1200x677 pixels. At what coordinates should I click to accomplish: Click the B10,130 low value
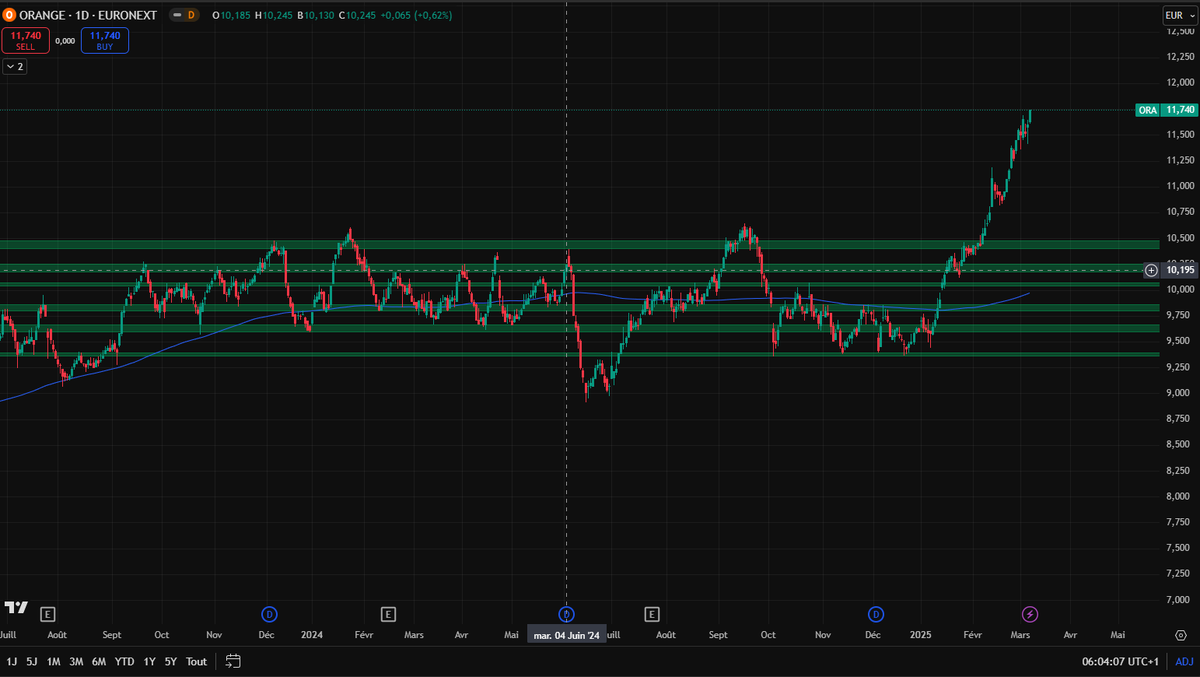[315, 15]
